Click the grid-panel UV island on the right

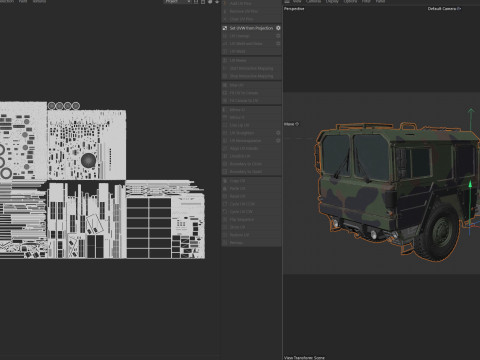click(149, 228)
